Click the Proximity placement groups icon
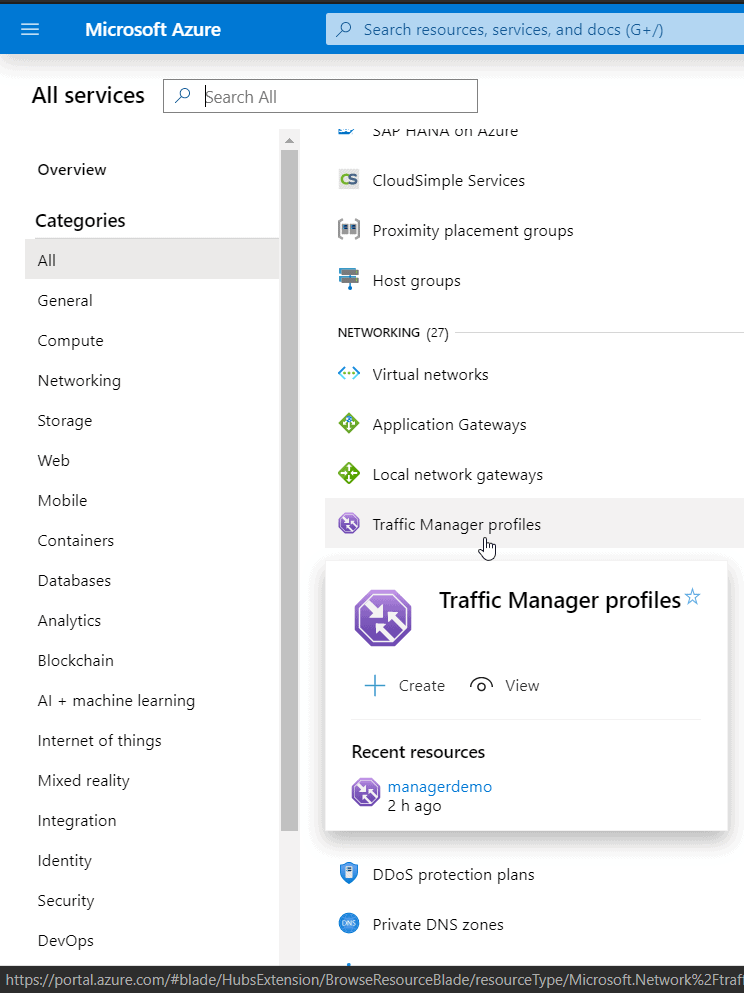This screenshot has height=993, width=744. point(348,231)
